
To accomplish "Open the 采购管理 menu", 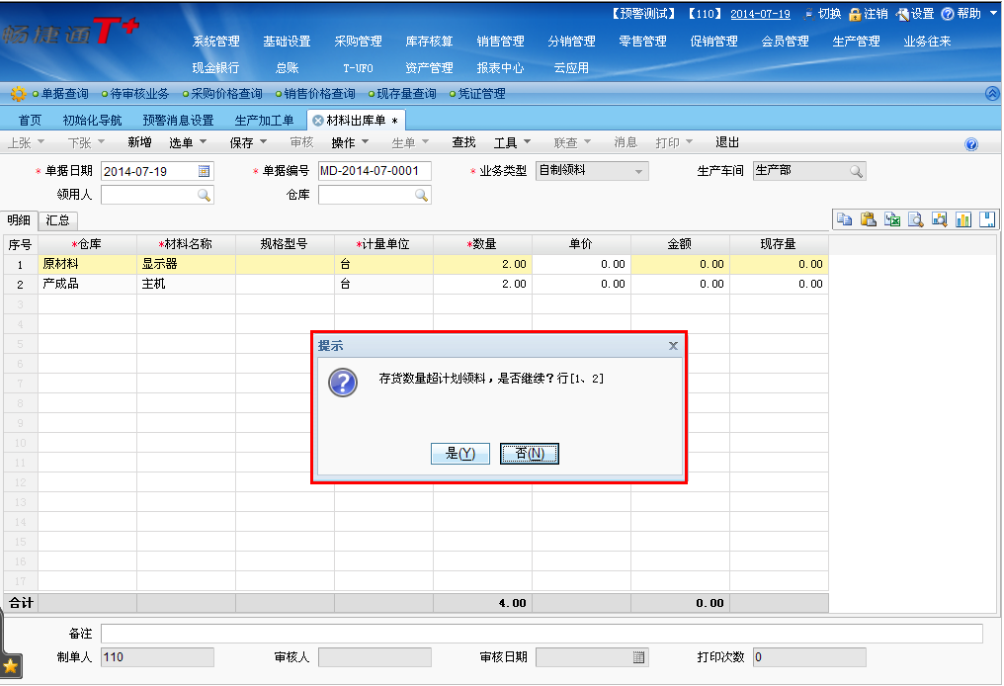I will pos(358,41).
